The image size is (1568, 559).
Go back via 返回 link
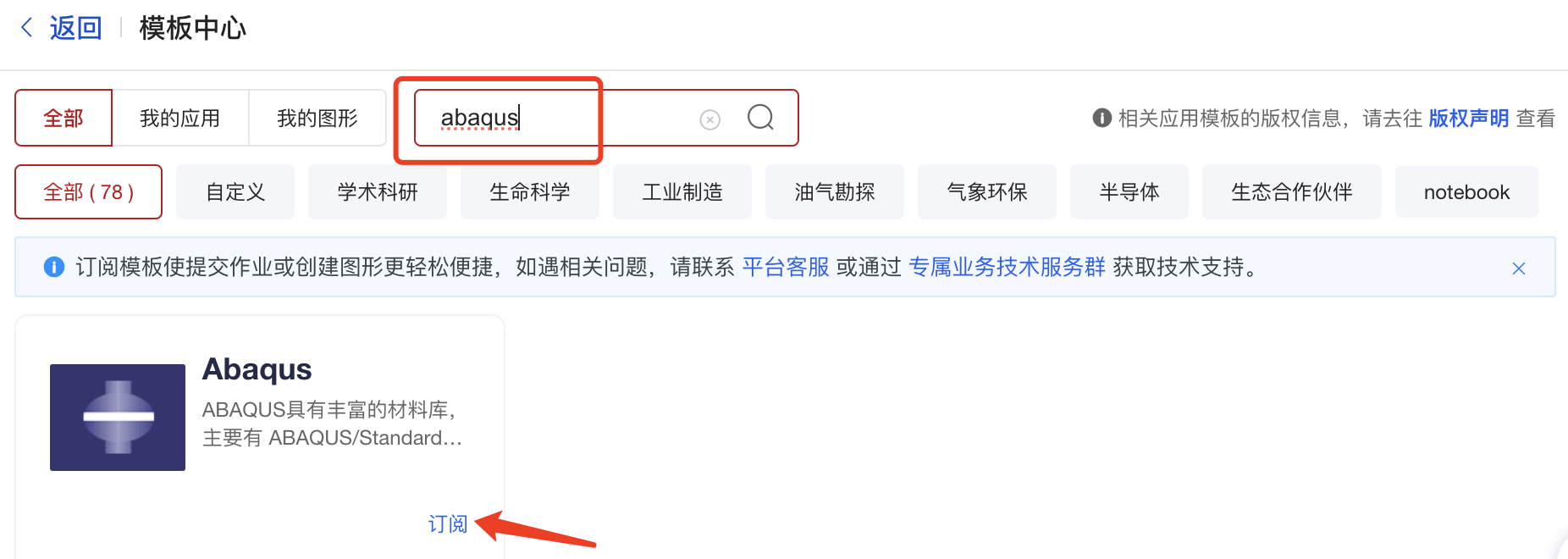coord(75,28)
